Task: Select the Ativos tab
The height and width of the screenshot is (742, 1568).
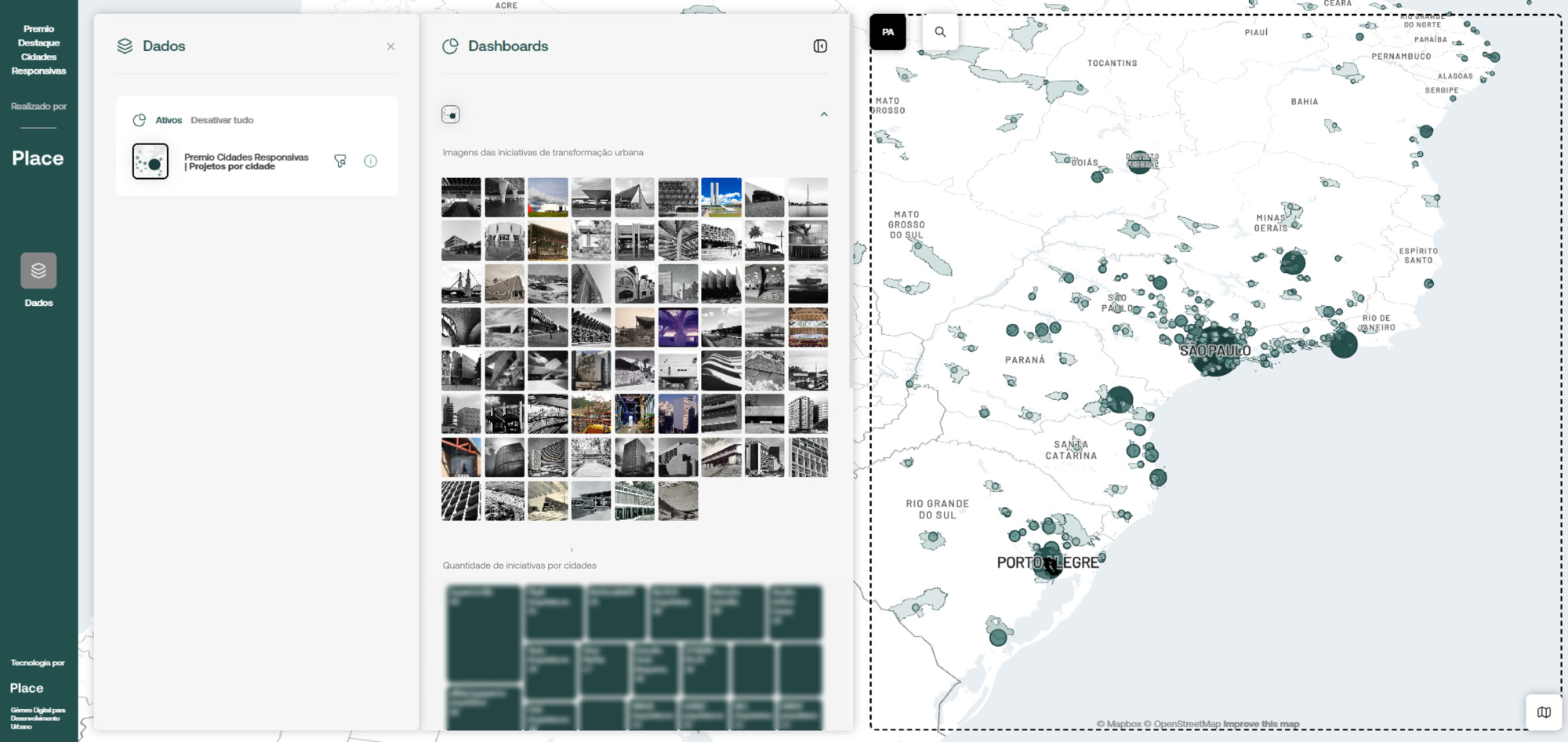Action: (x=168, y=120)
